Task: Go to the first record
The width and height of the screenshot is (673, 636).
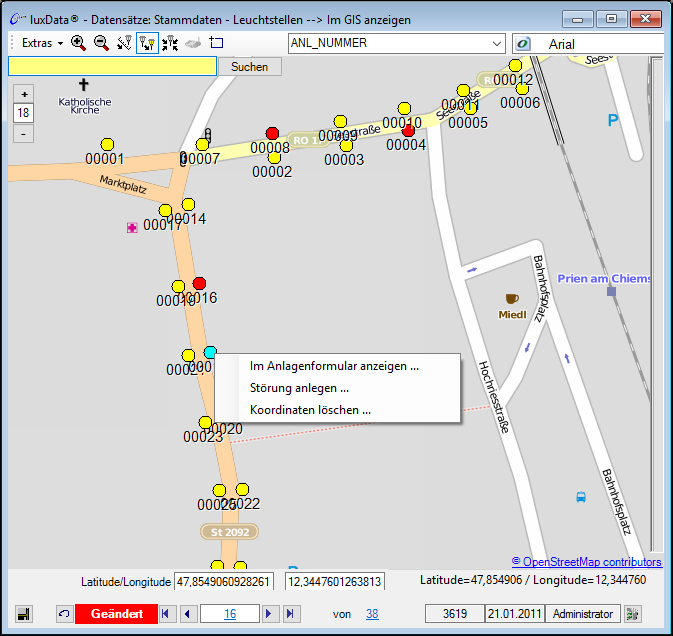Action: tap(167, 614)
